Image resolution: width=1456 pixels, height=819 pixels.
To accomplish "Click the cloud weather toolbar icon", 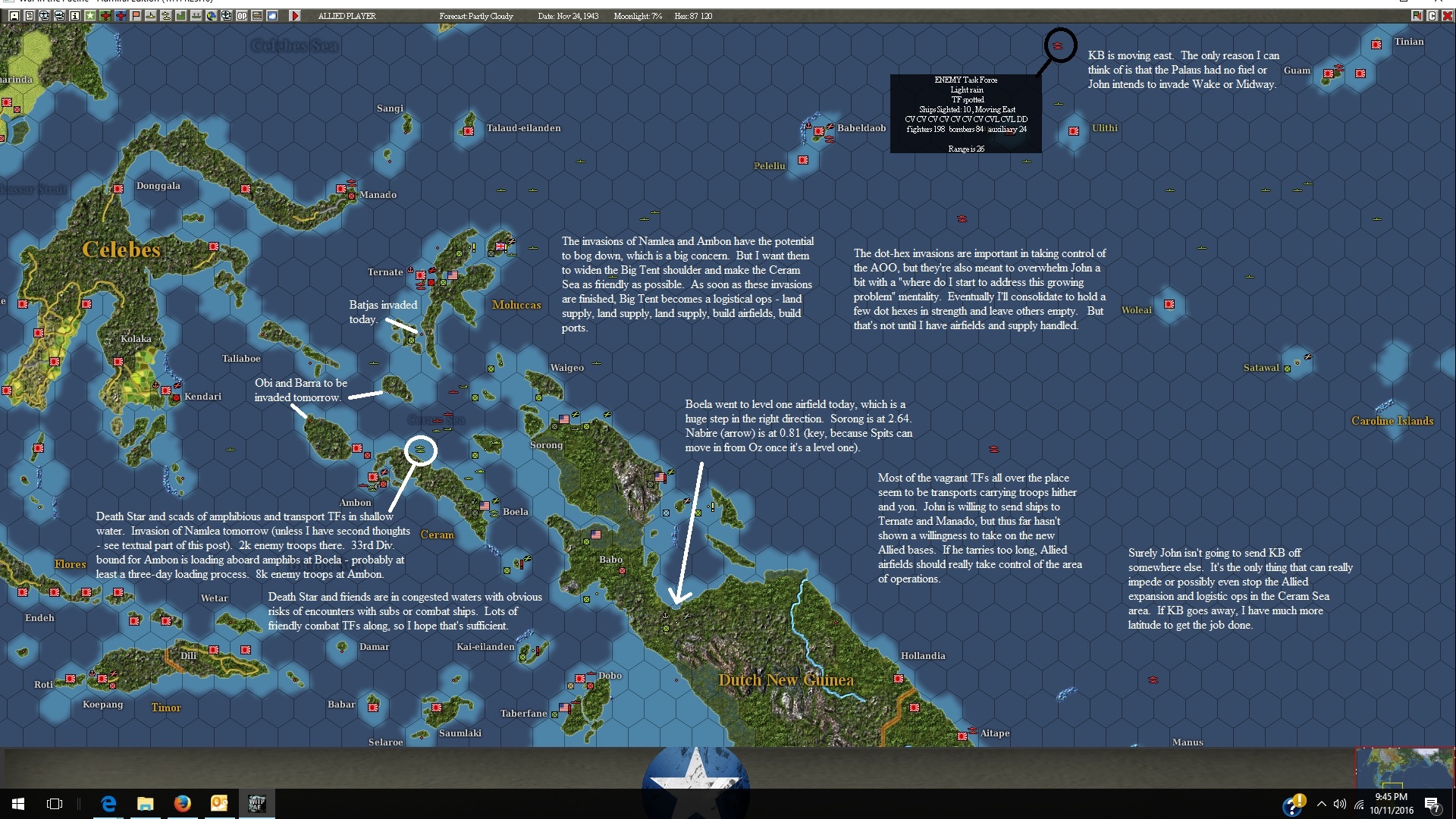I will [271, 15].
